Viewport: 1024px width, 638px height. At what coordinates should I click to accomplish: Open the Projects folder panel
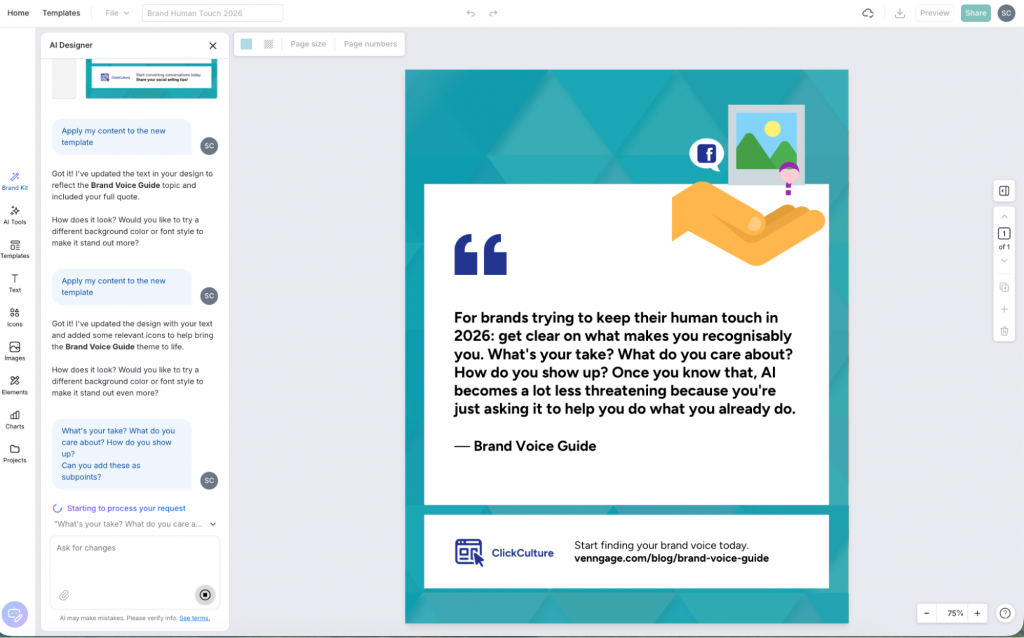[14, 453]
